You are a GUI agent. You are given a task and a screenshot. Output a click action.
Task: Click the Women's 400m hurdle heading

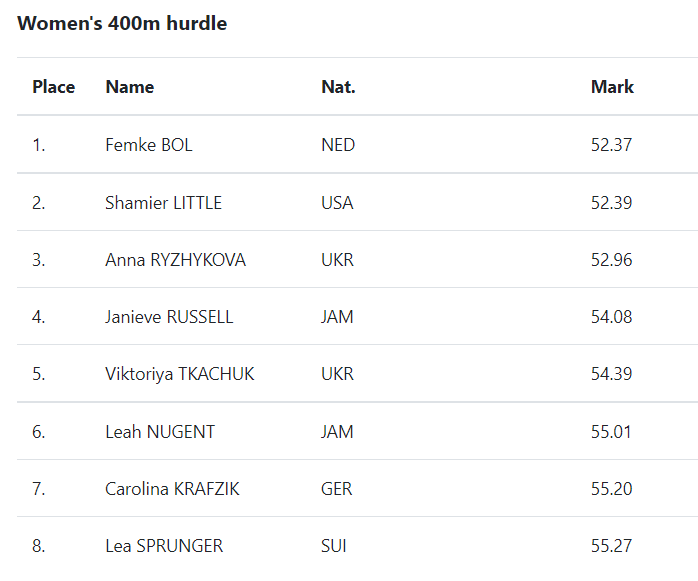pyautogui.click(x=122, y=23)
